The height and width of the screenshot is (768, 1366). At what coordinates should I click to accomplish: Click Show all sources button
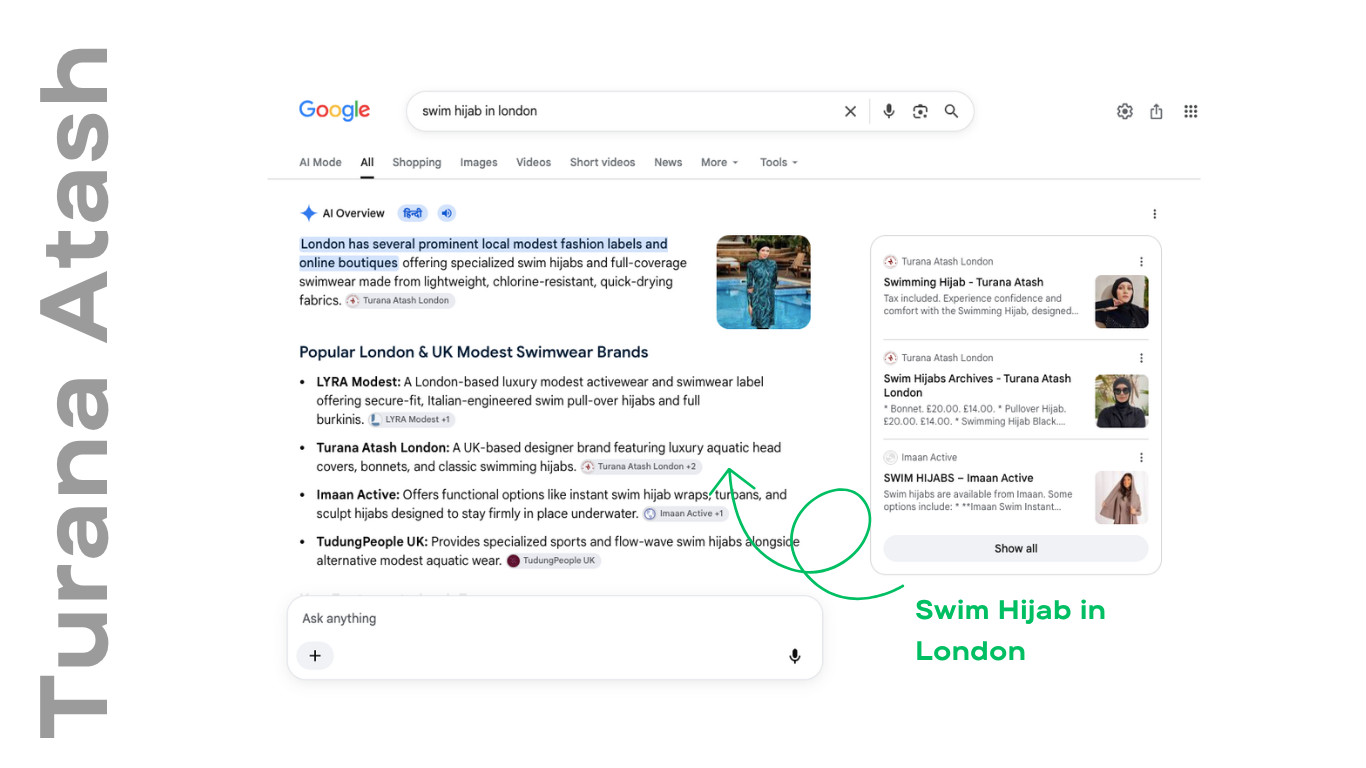(1016, 548)
